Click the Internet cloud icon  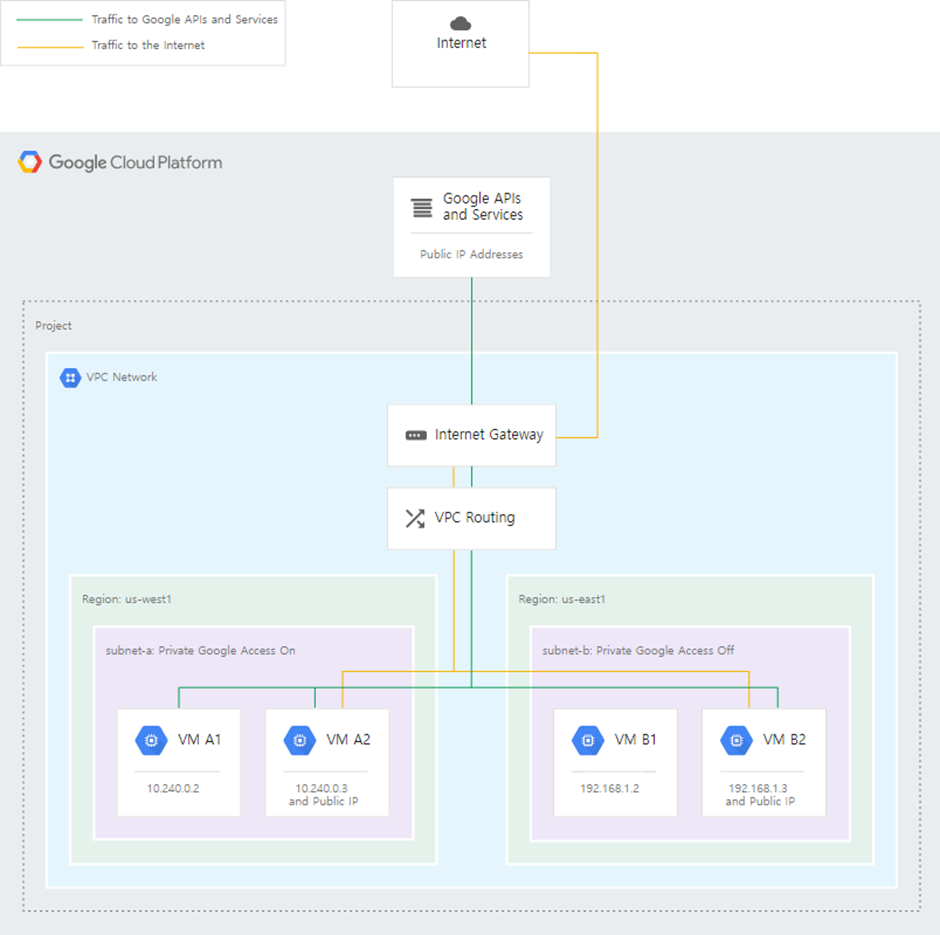[x=460, y=23]
